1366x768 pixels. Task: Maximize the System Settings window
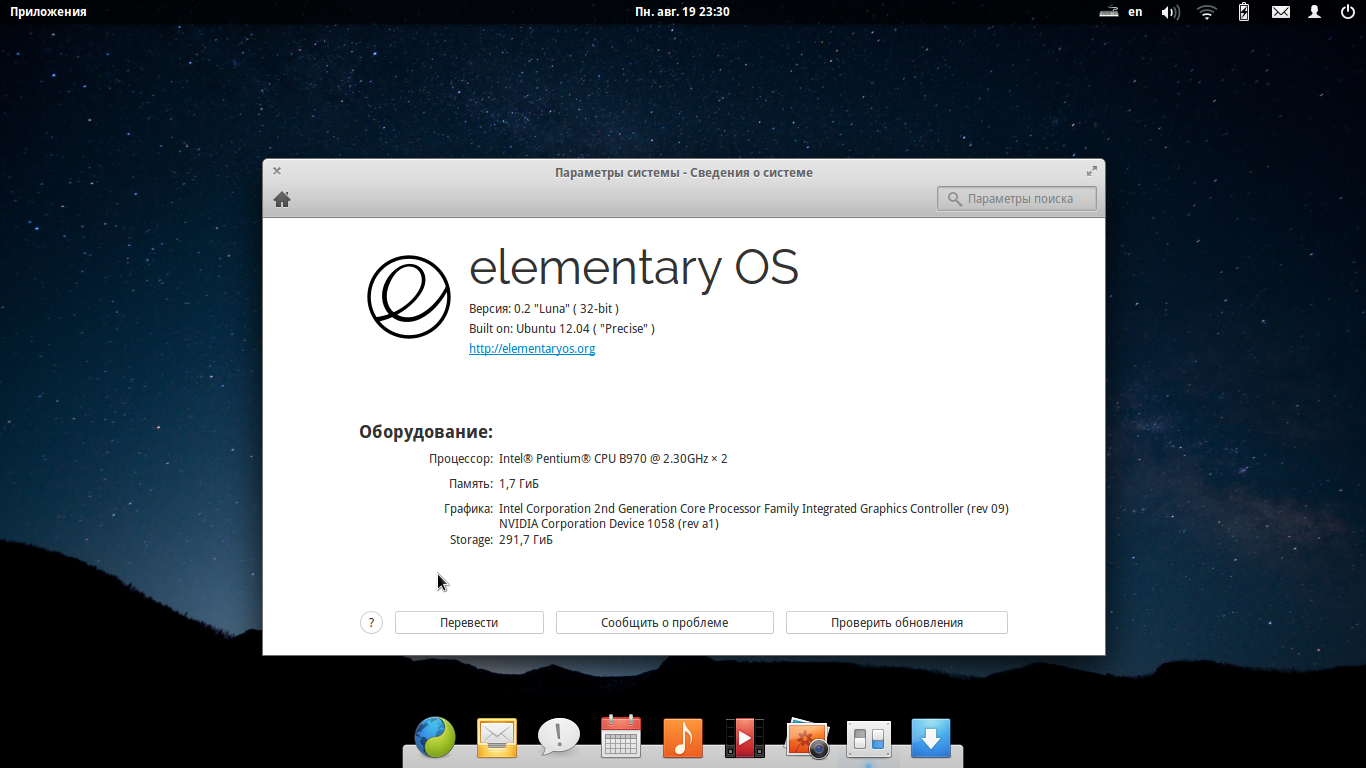tap(1091, 171)
